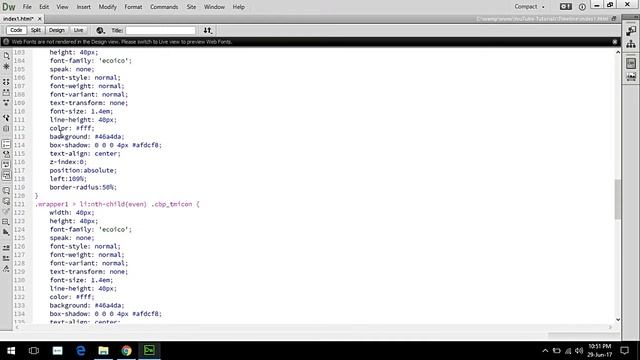Click the horizontal scrollbar right arrow

611,327
